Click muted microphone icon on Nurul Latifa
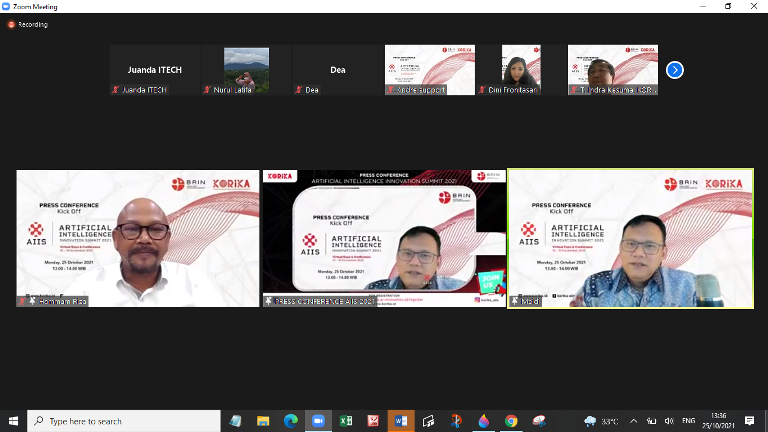768x432 pixels. 207,90
